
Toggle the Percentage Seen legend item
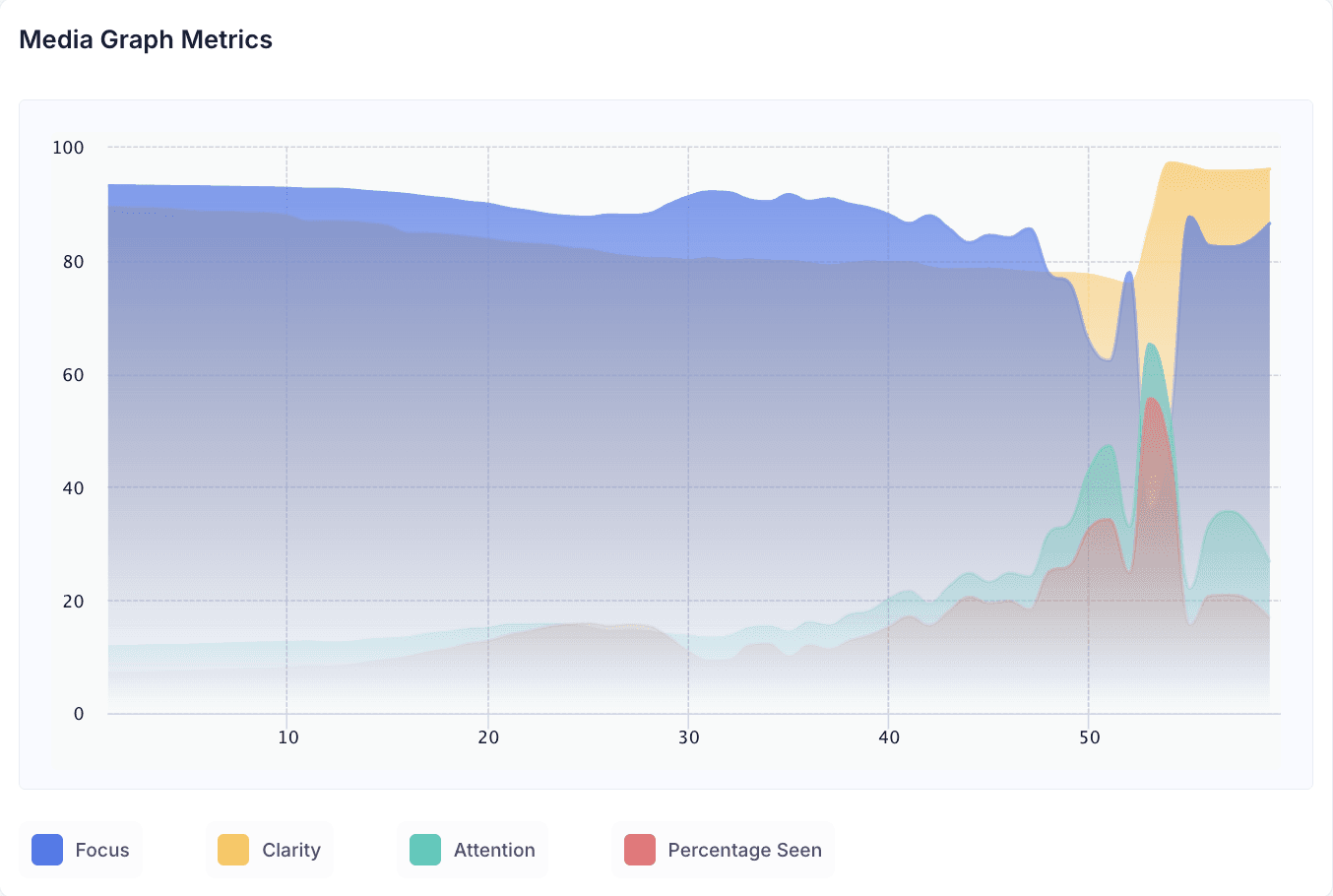point(723,850)
